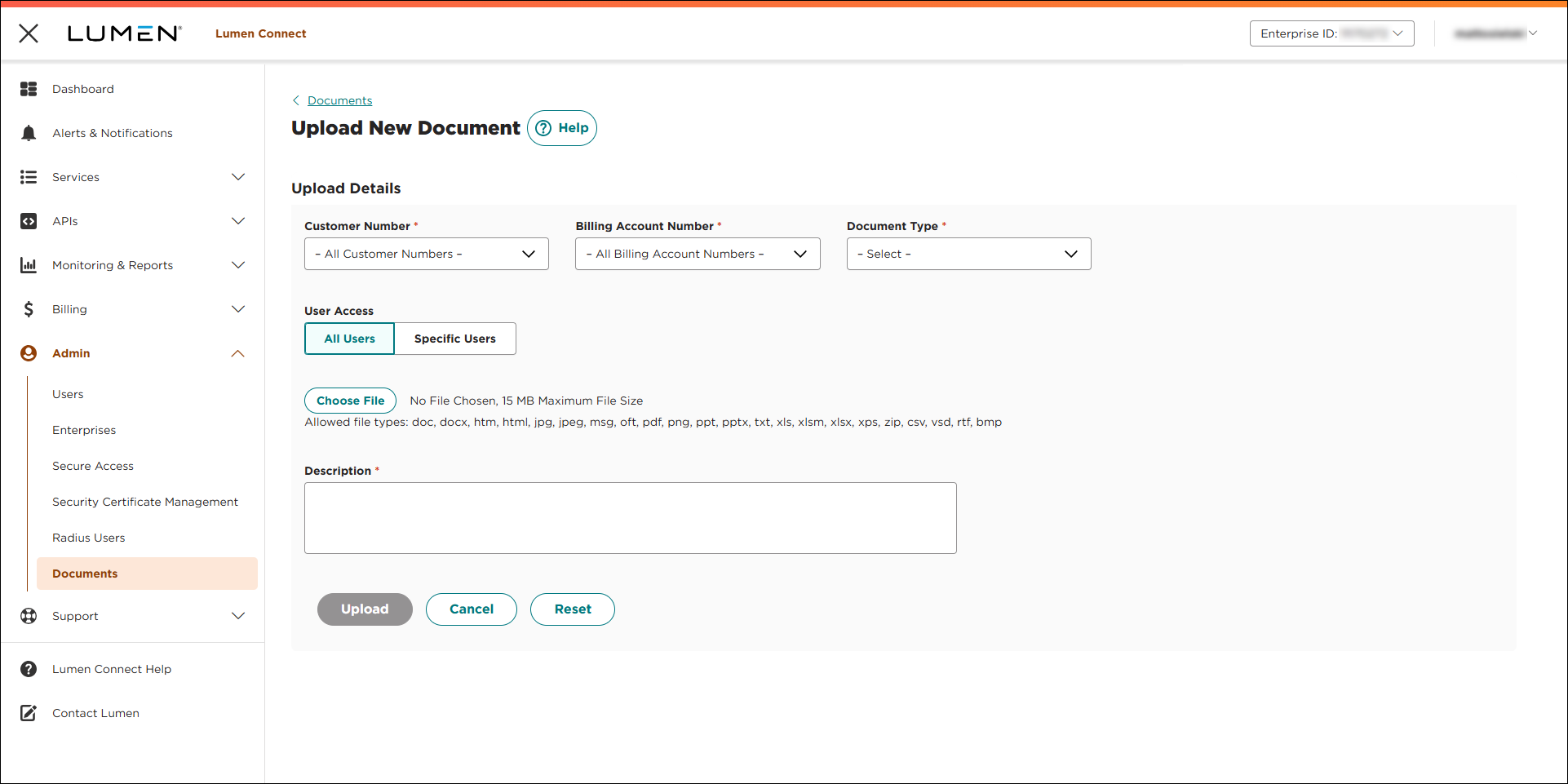Screen dimensions: 1568x784
Task: Select the Billing dollar icon
Action: (x=29, y=308)
